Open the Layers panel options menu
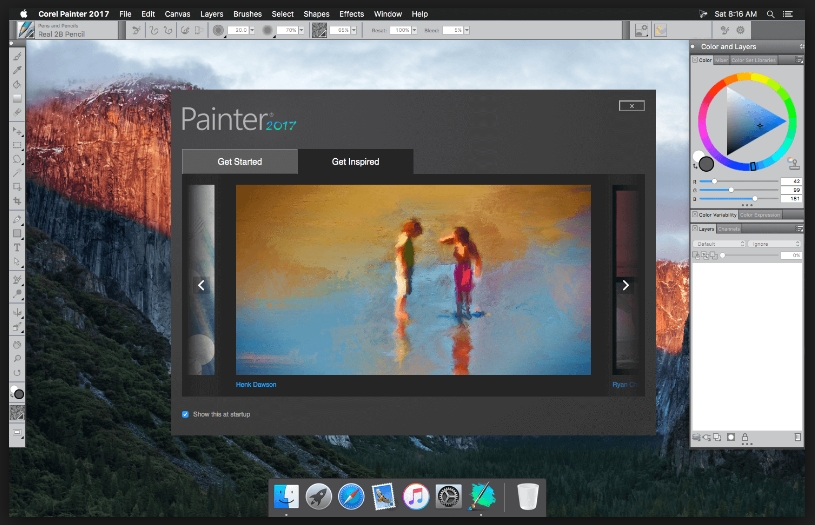This screenshot has height=525, width=815. click(799, 229)
